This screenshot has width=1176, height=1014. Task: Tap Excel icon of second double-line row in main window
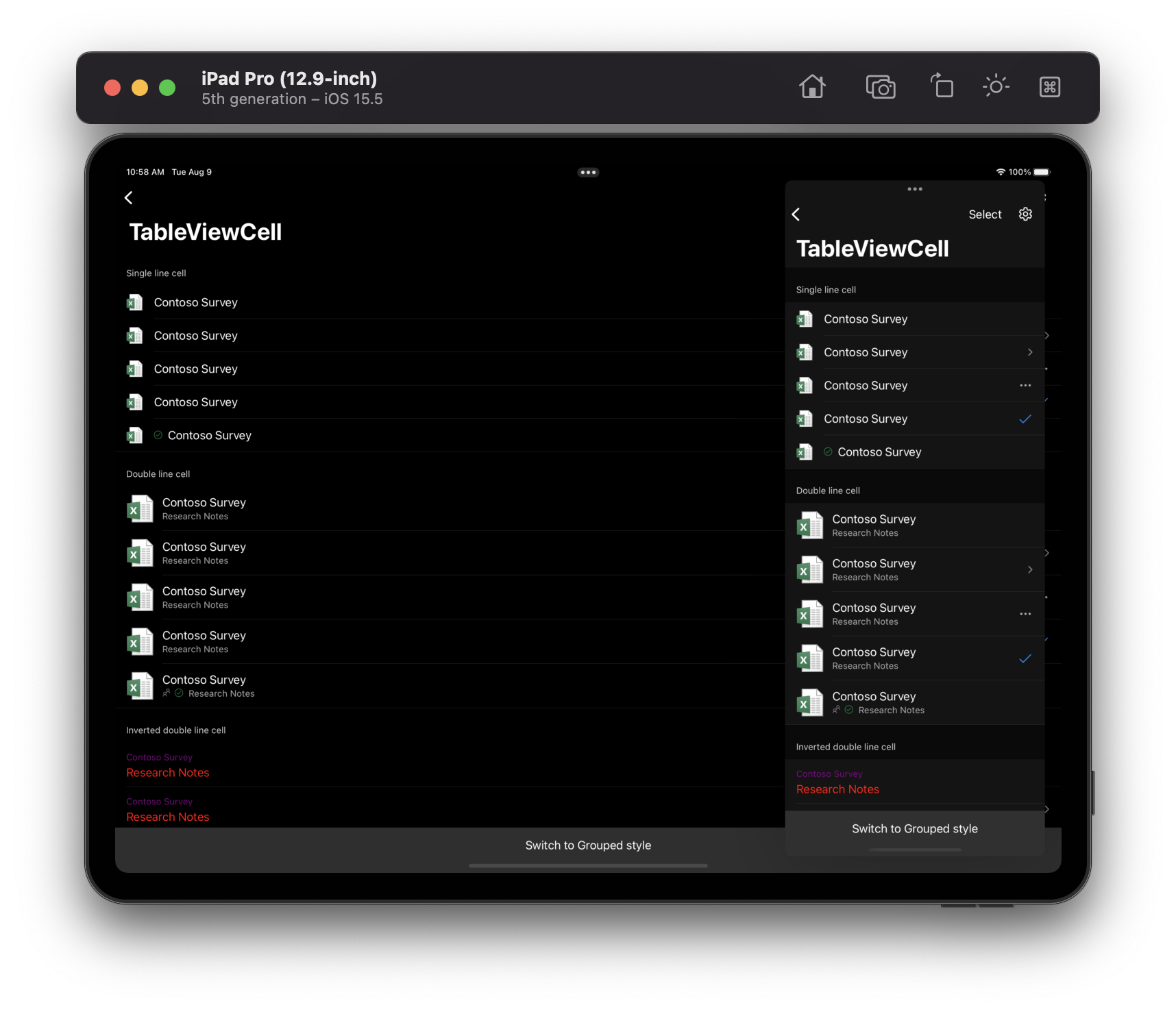click(x=140, y=553)
